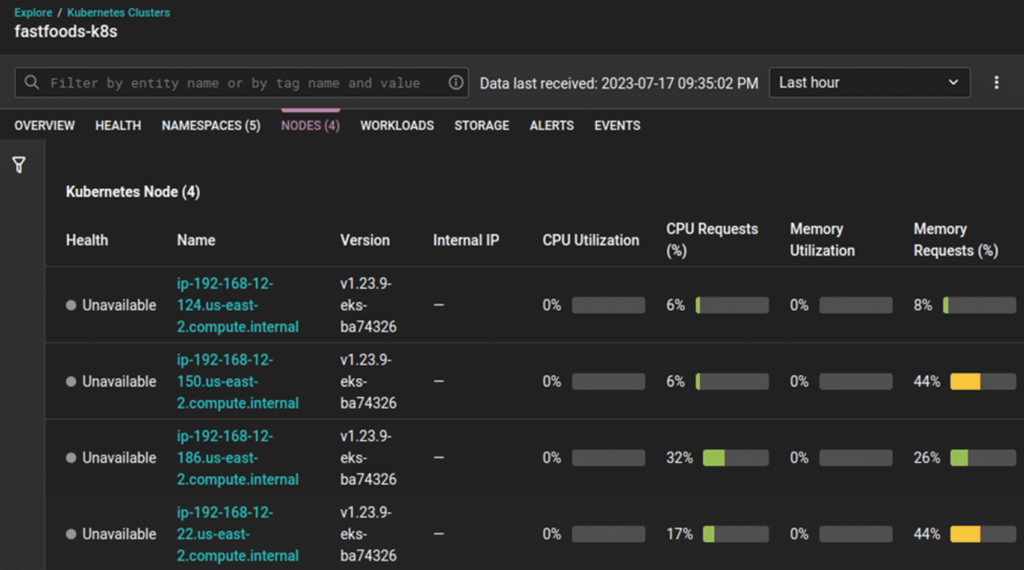The width and height of the screenshot is (1024, 570).
Task: Click version v1.23.9-eks-ba74326 of node 150
Action: 368,381
